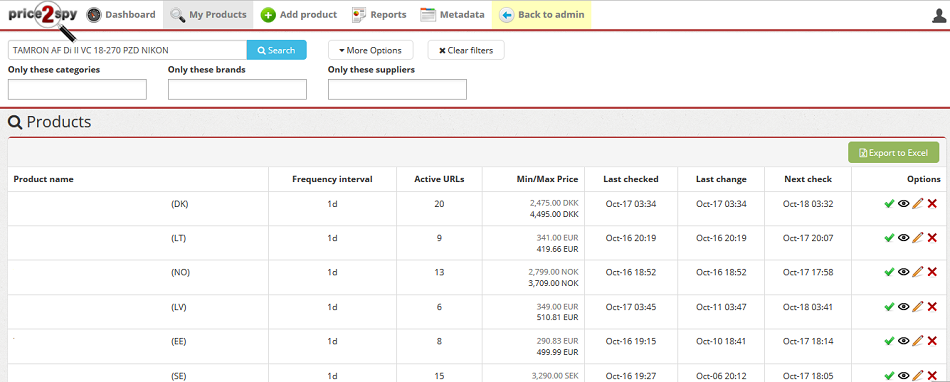The width and height of the screenshot is (950, 382).
Task: Click the Frequency interval column header
Action: click(332, 179)
